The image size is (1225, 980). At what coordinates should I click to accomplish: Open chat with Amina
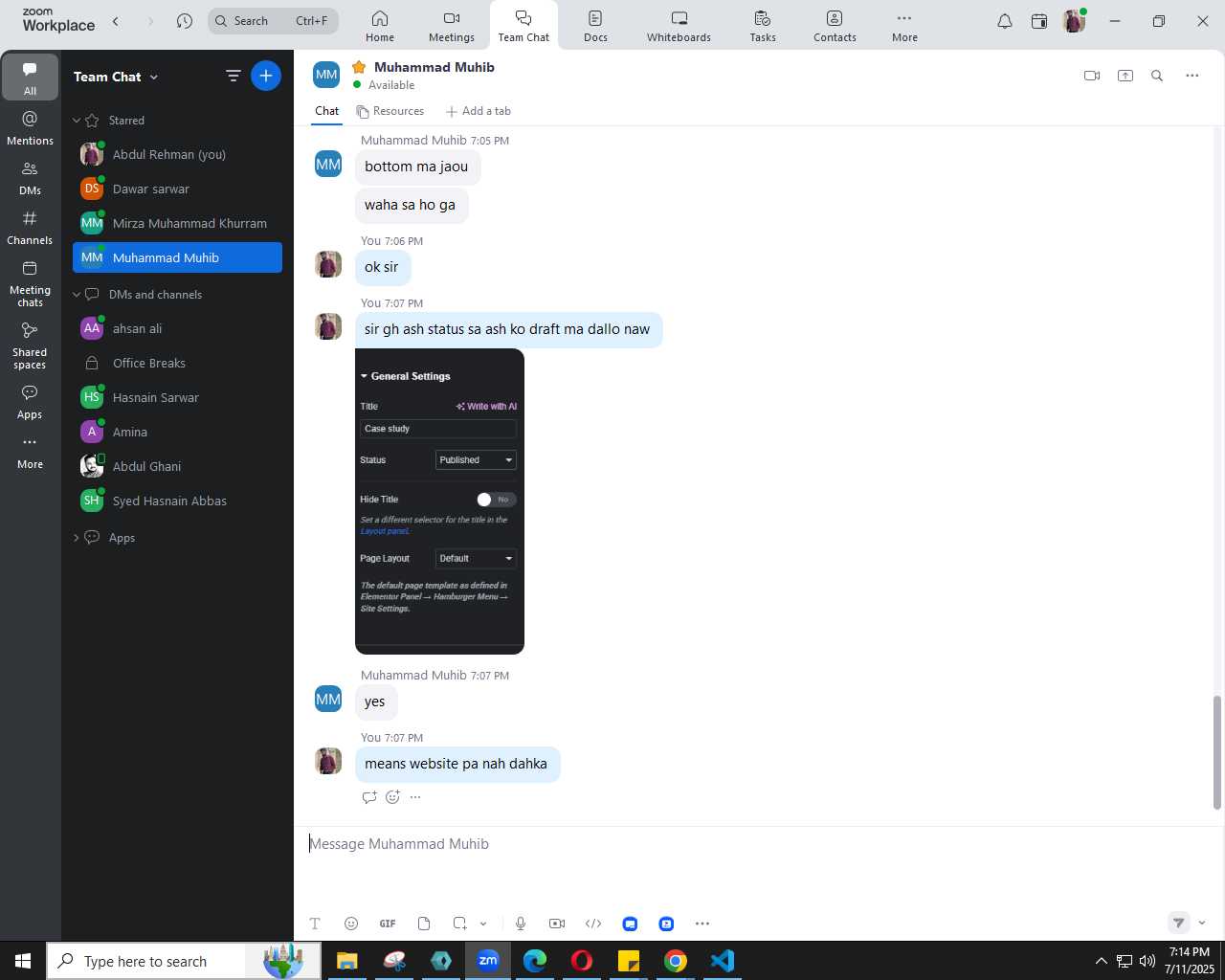tap(177, 432)
